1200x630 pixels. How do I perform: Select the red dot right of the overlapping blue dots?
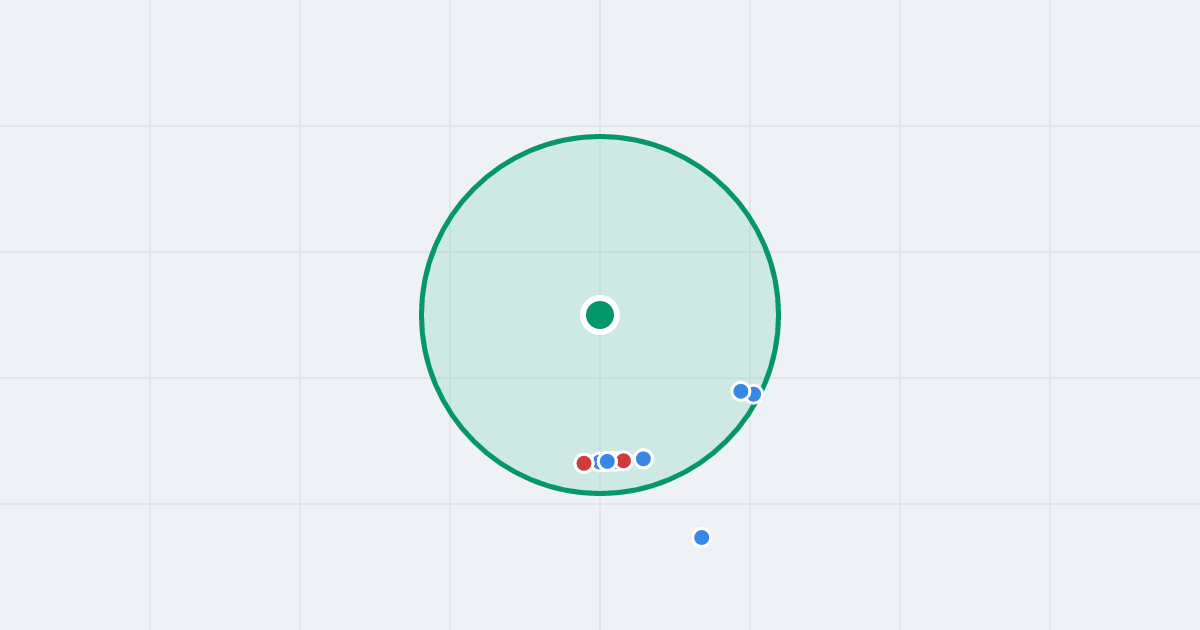[x=623, y=461]
